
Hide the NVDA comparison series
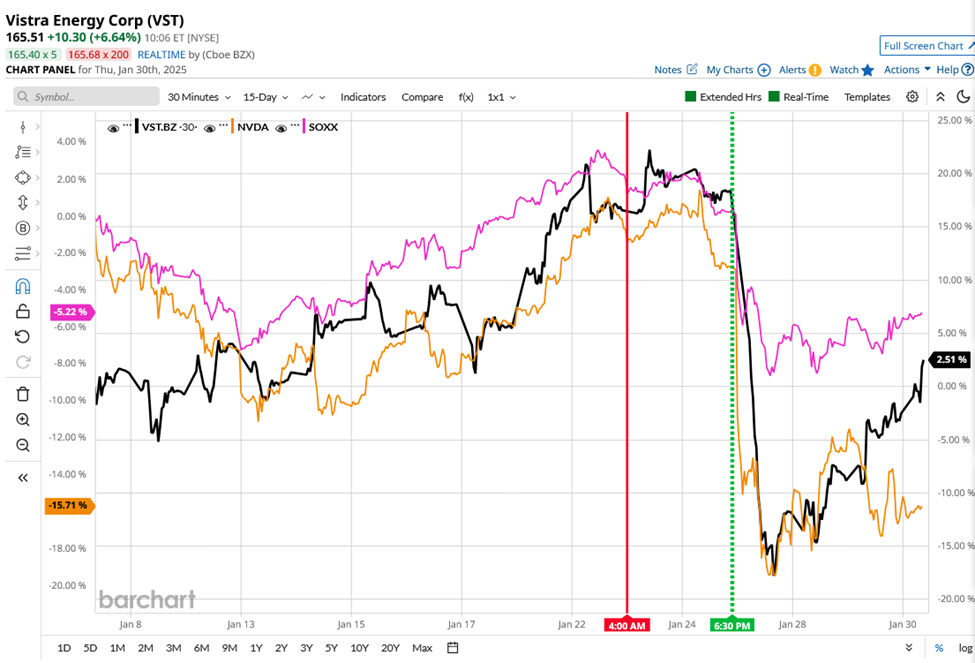tap(209, 127)
